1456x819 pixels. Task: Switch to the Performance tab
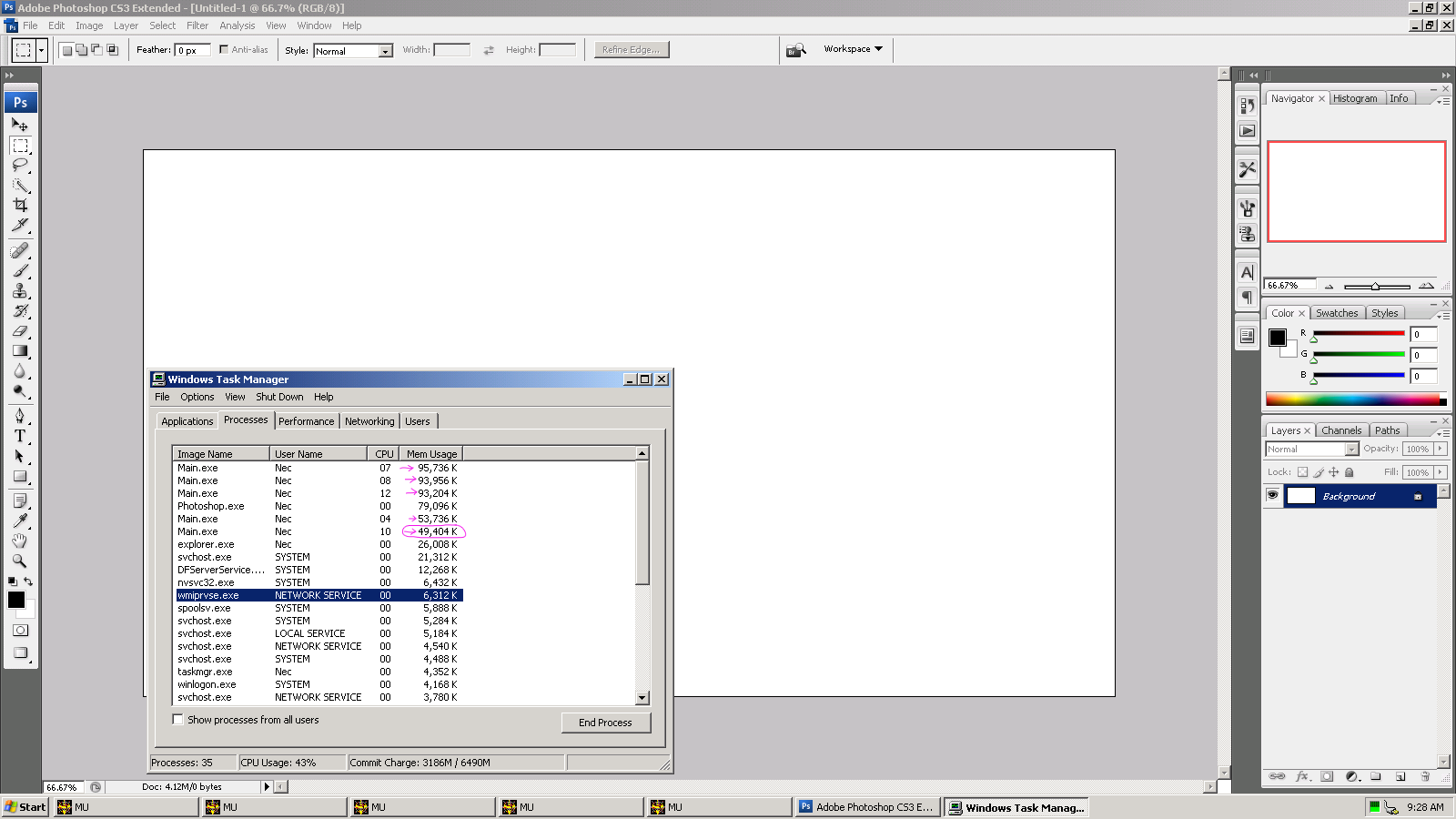(x=307, y=421)
